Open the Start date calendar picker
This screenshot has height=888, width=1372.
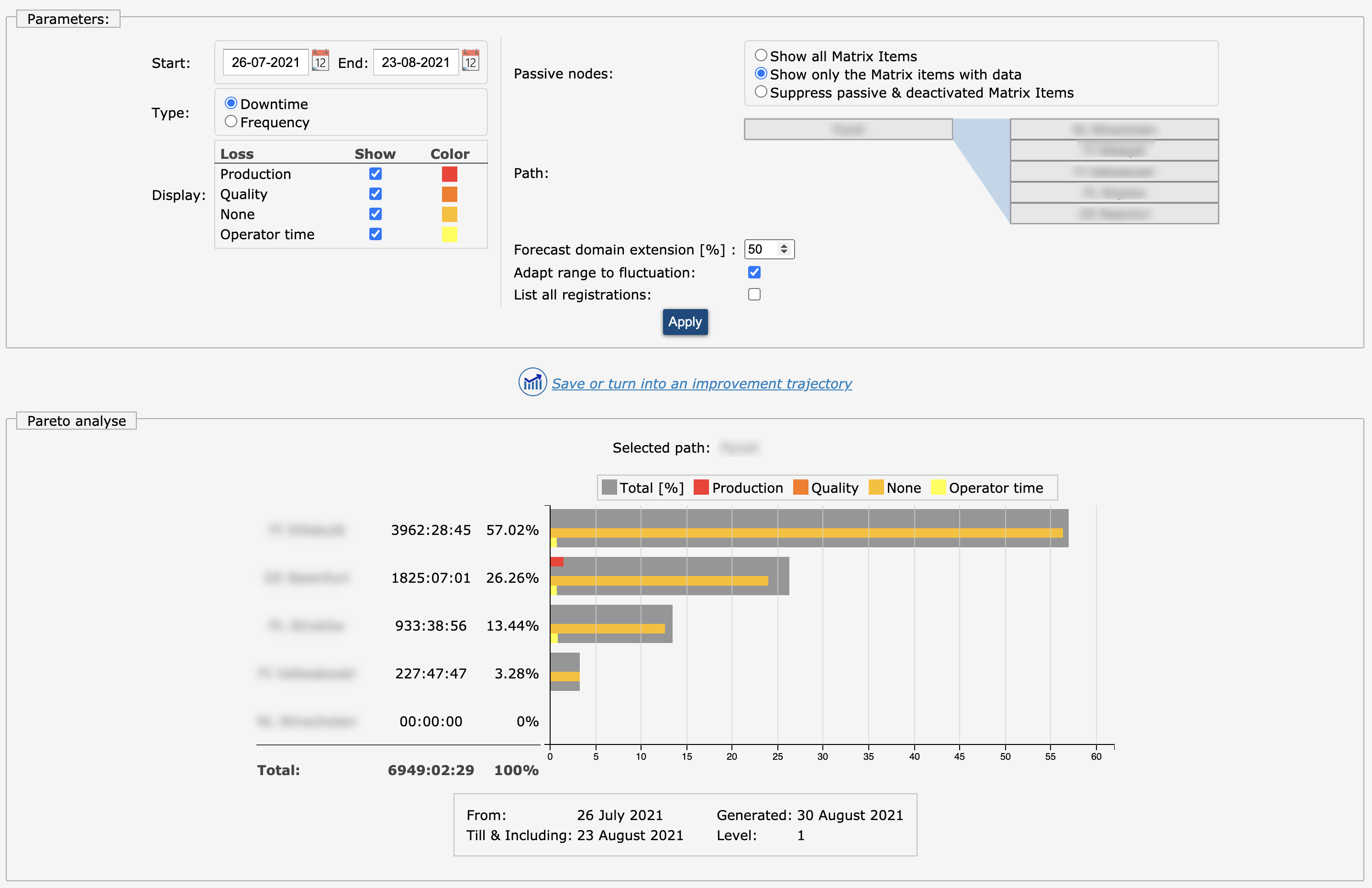coord(321,61)
